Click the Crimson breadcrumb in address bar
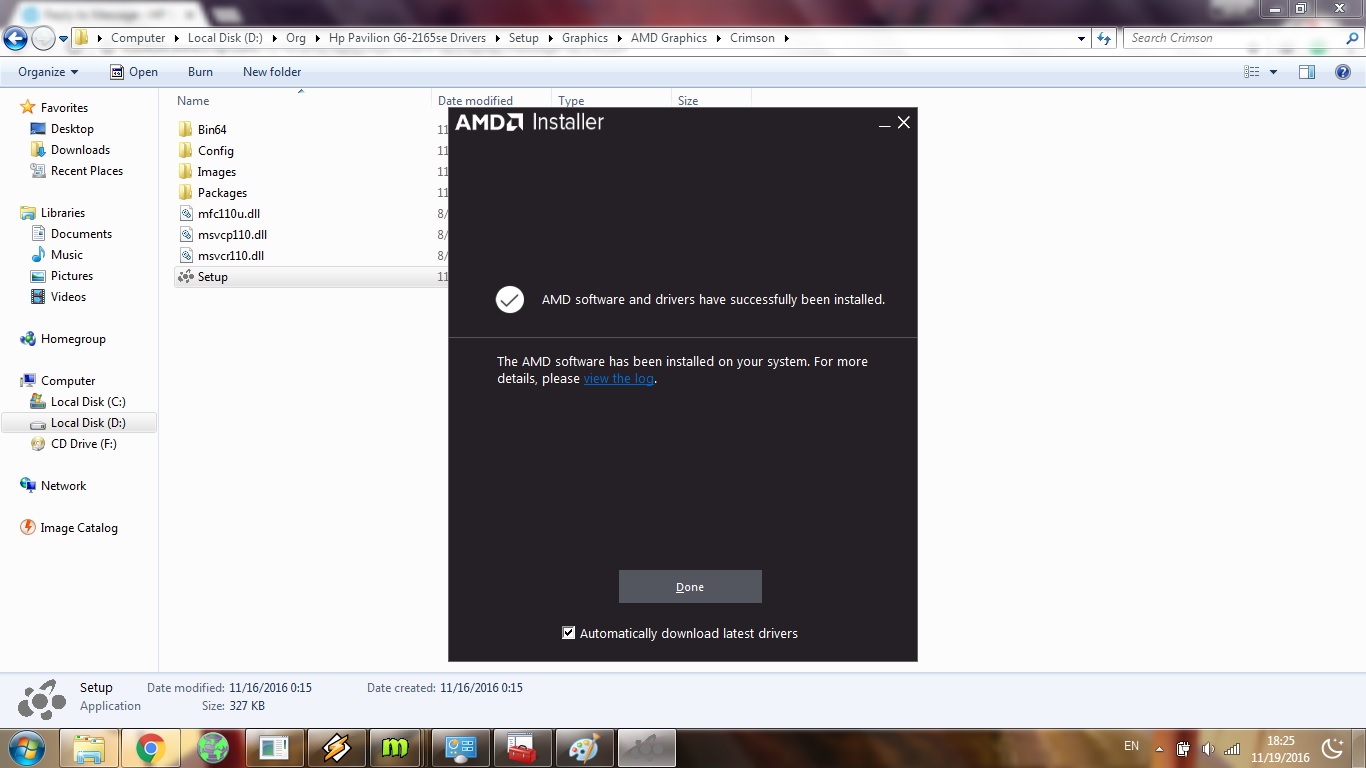 pos(752,38)
